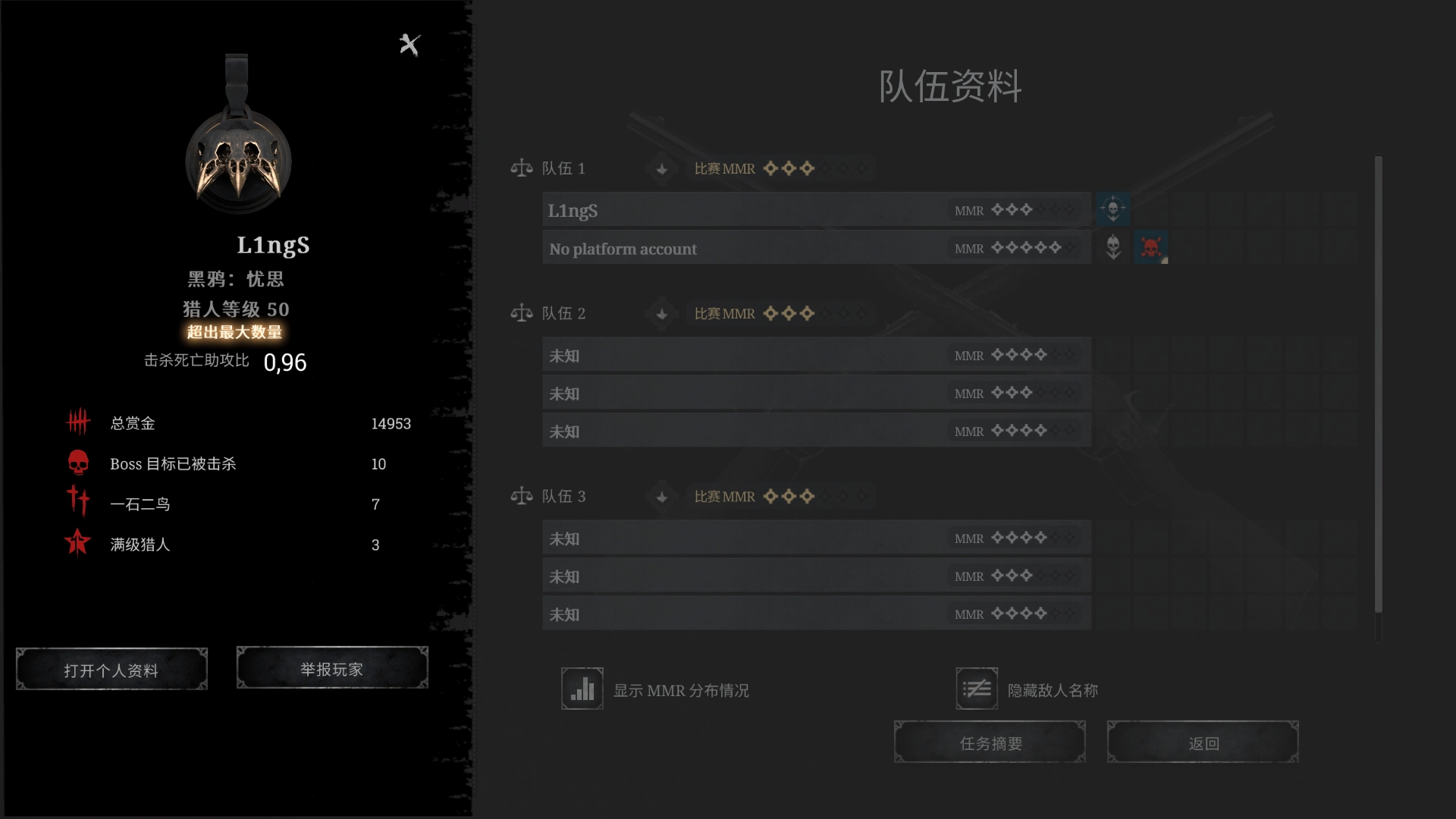Click the balance-scale icon beside 队伍 2
This screenshot has width=1456, height=819.
pyautogui.click(x=522, y=312)
